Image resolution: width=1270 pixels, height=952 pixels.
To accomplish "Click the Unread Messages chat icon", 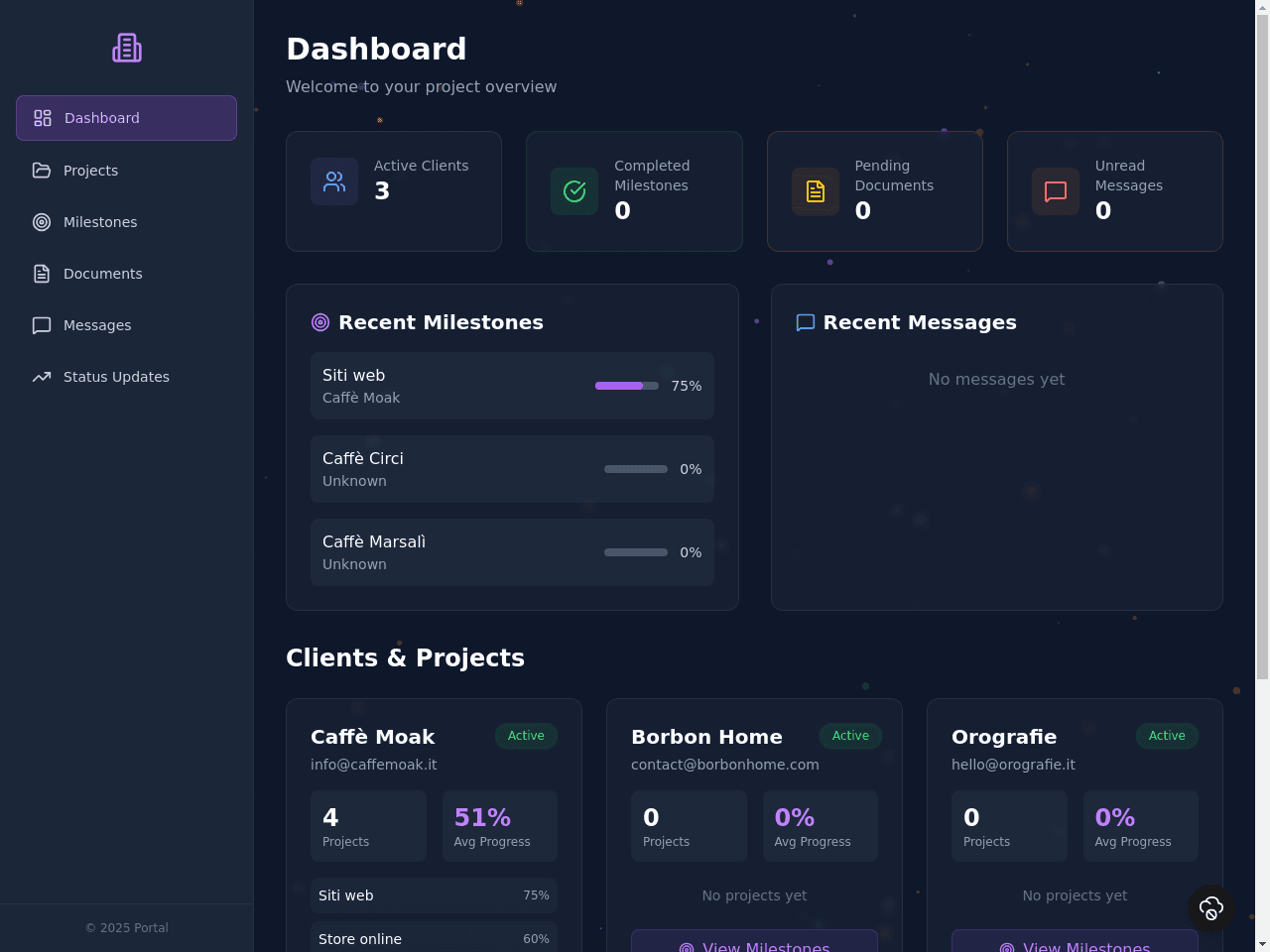I will click(1056, 191).
